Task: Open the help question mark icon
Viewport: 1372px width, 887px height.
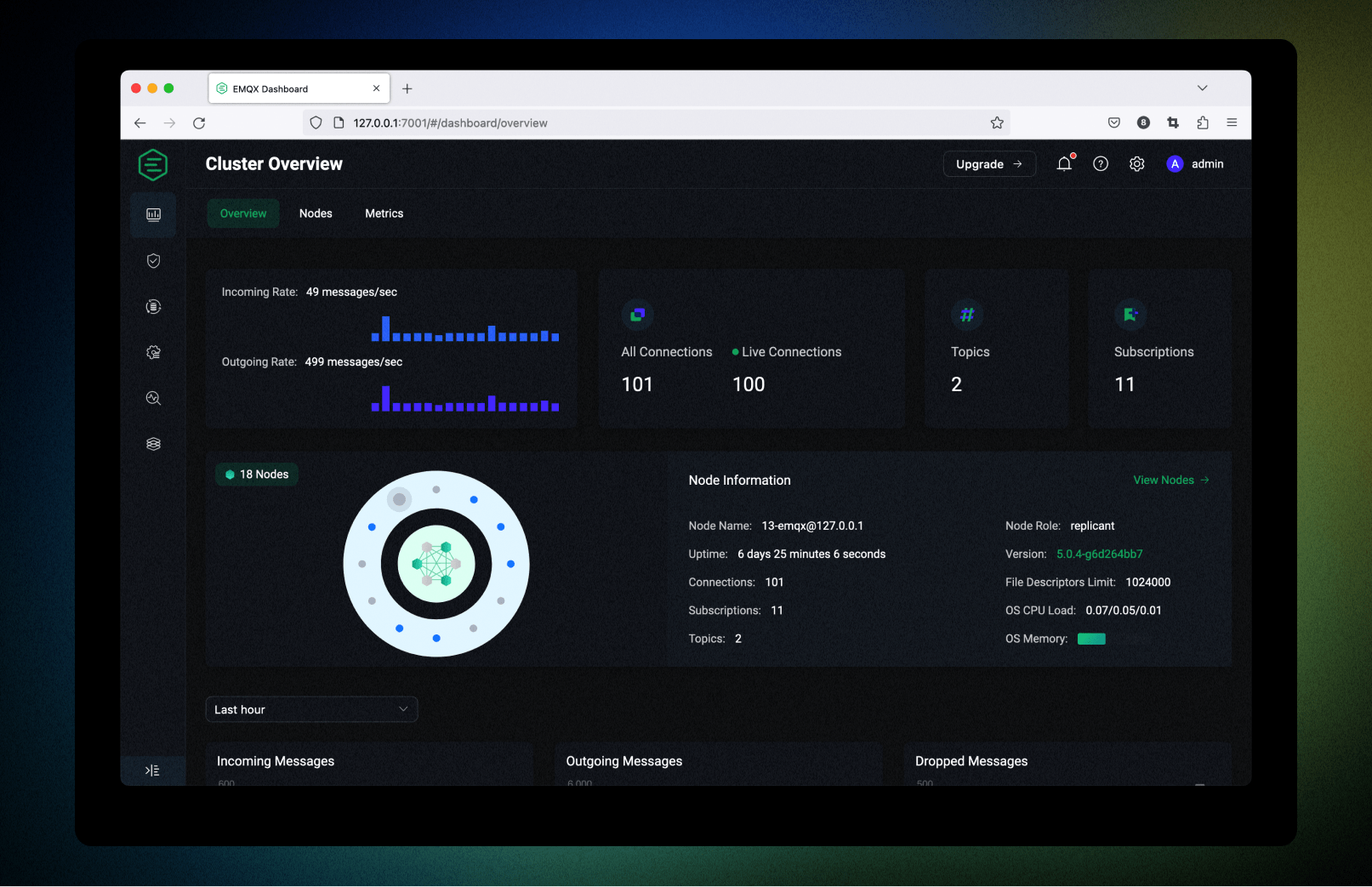Action: point(1101,164)
